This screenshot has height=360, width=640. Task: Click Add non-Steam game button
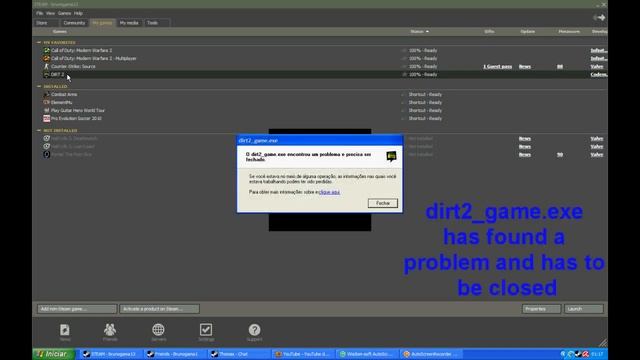(x=77, y=309)
